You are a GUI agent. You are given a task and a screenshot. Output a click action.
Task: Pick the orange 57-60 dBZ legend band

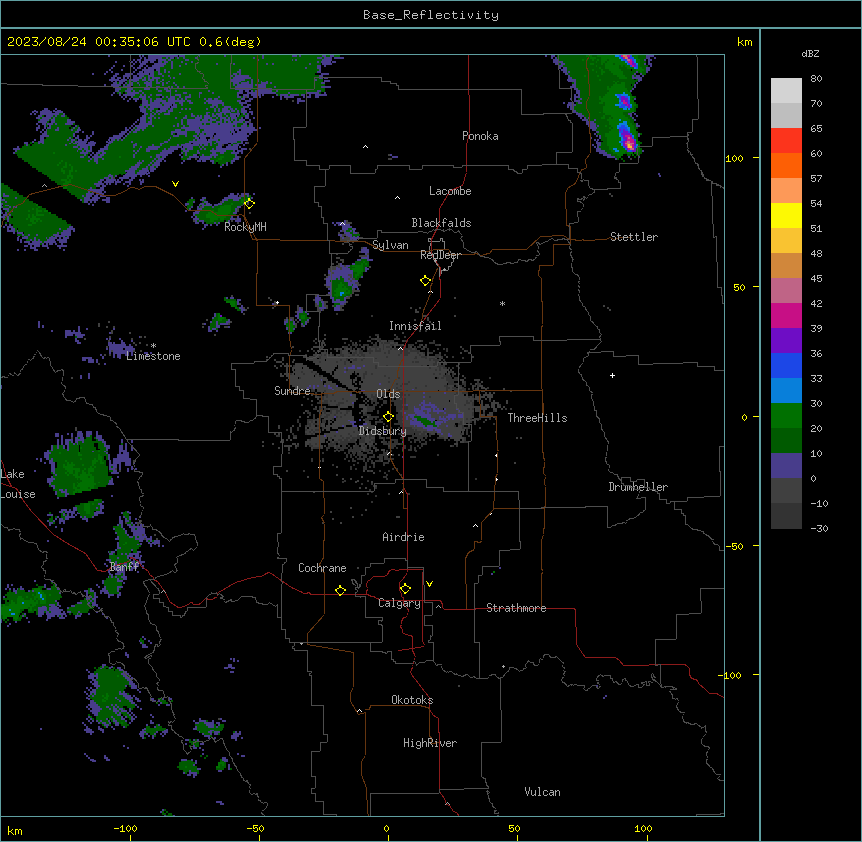pos(786,165)
